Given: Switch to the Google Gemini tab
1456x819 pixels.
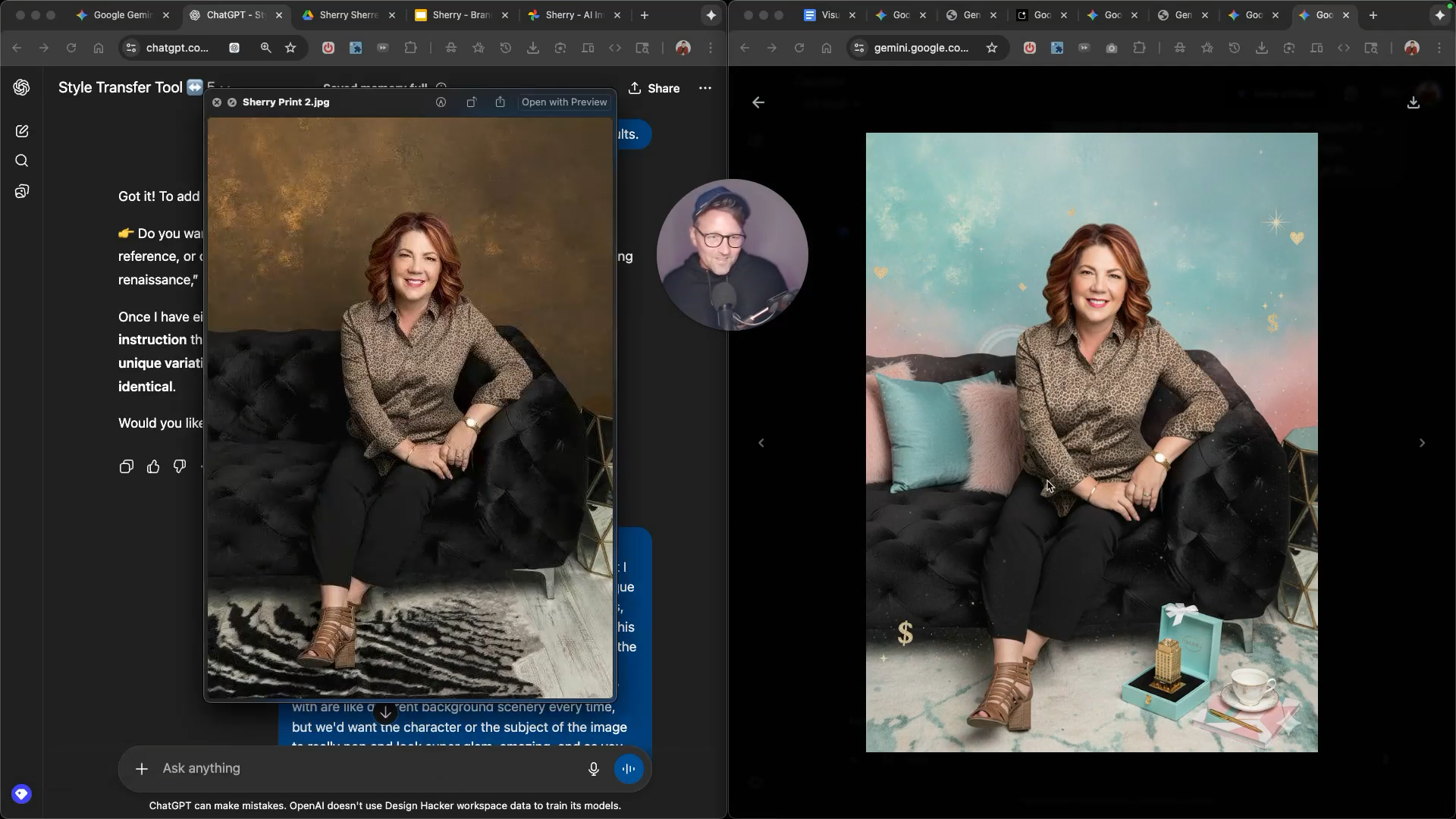Looking at the screenshot, I should pos(121,15).
